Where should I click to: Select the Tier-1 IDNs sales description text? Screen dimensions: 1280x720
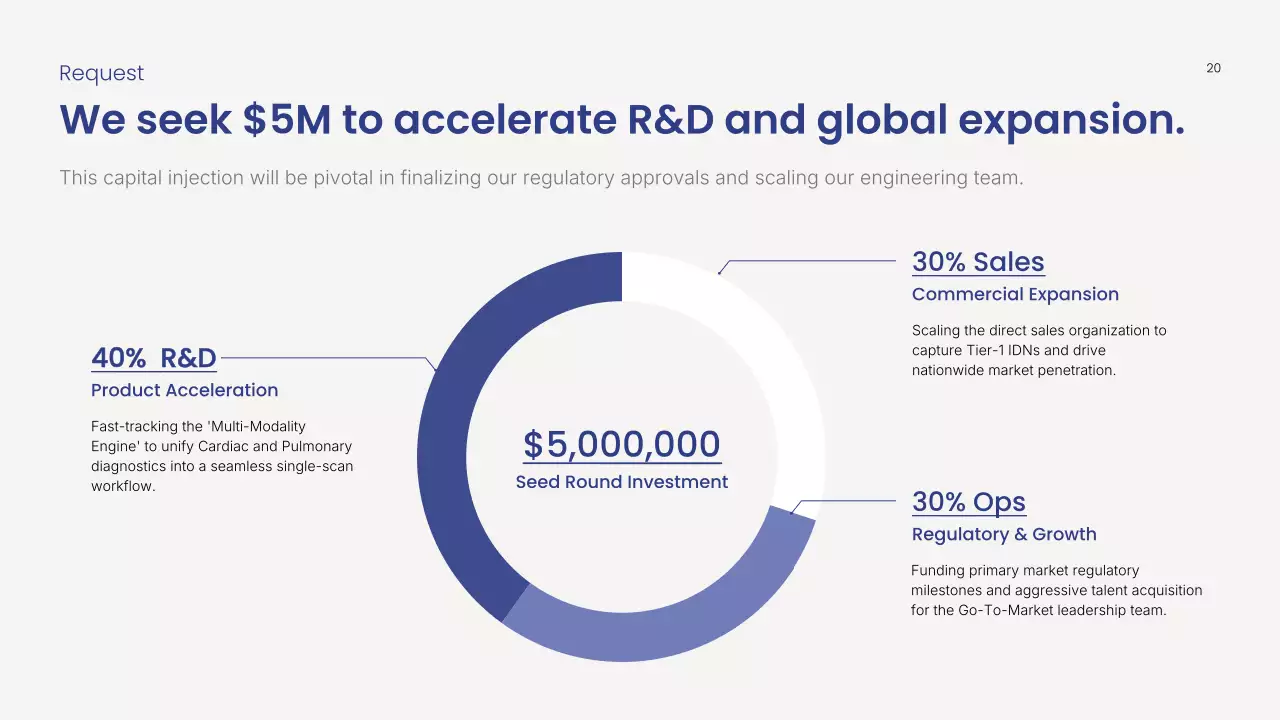click(x=1038, y=350)
